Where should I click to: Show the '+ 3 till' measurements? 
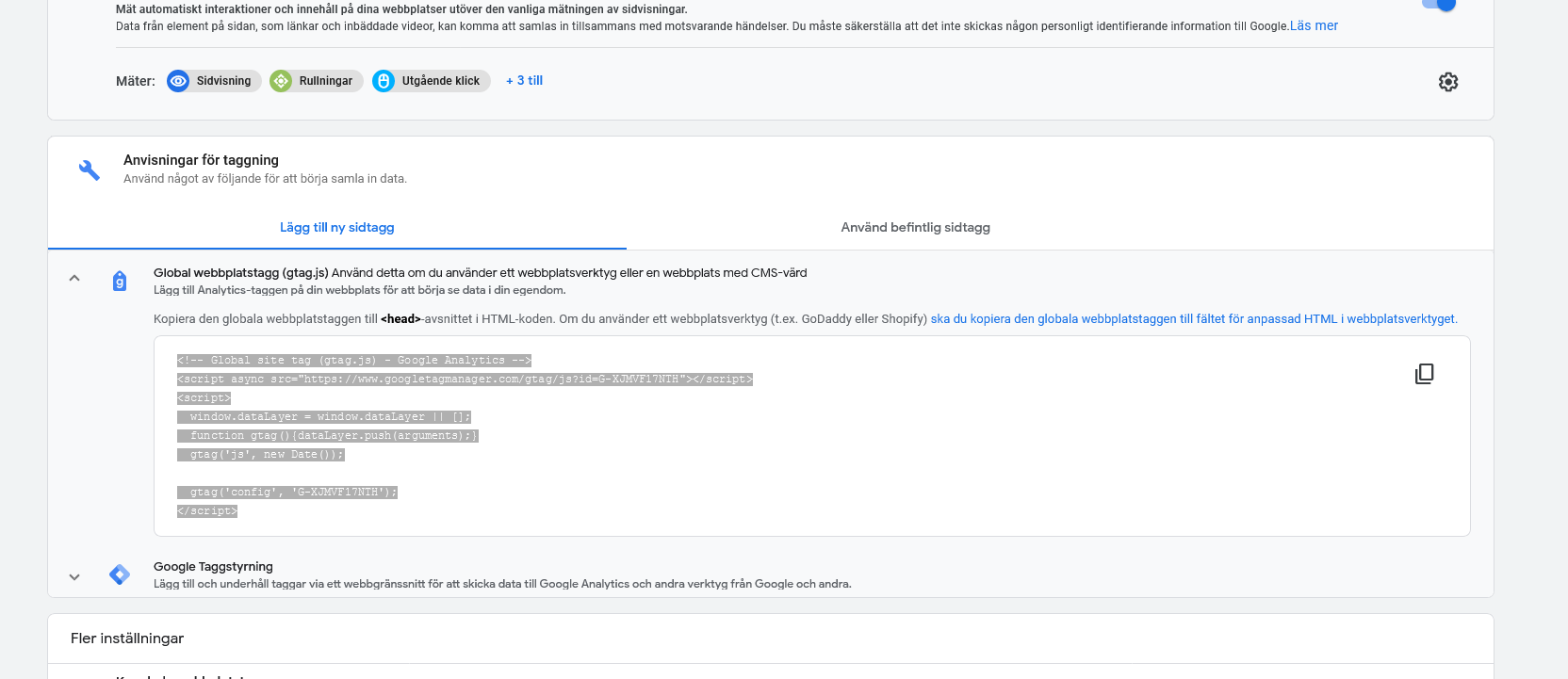524,81
